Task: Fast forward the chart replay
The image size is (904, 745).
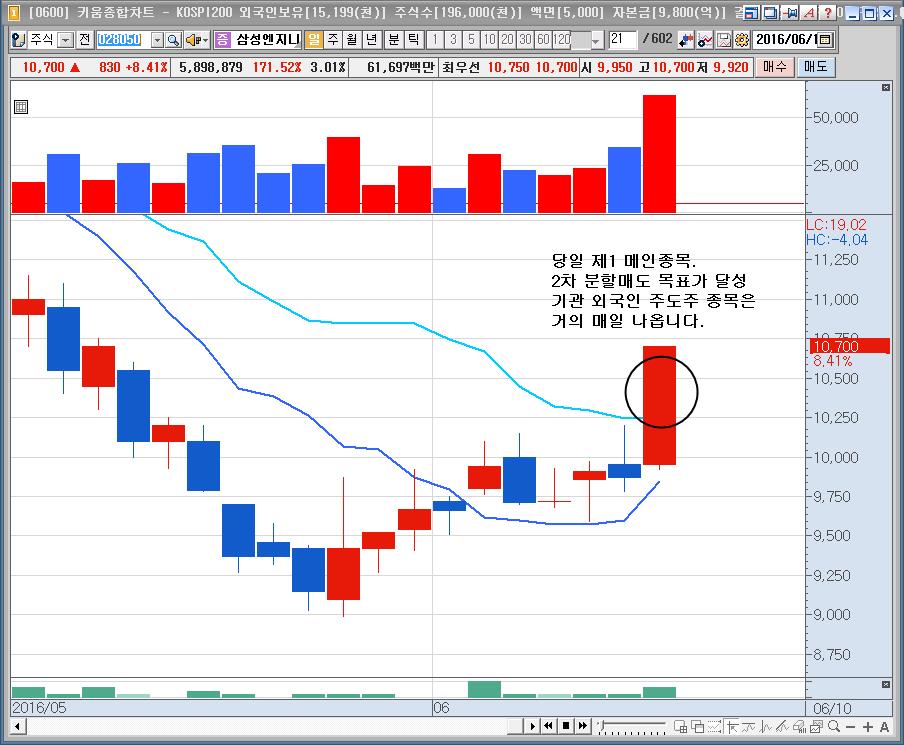Action: [583, 726]
